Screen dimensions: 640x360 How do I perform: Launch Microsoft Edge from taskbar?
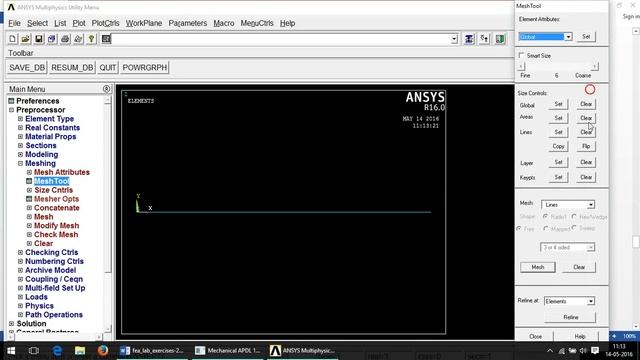57,351
